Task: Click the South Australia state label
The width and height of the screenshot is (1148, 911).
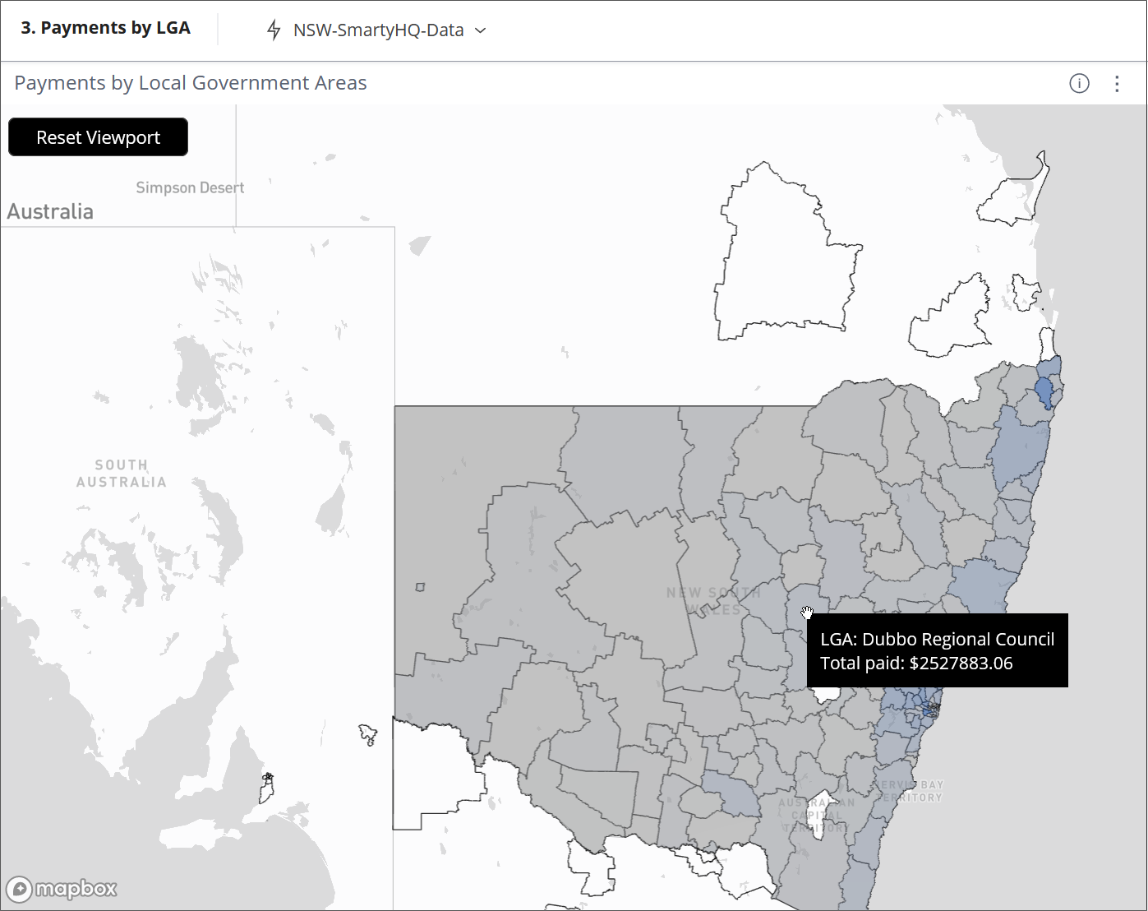Action: pos(122,473)
